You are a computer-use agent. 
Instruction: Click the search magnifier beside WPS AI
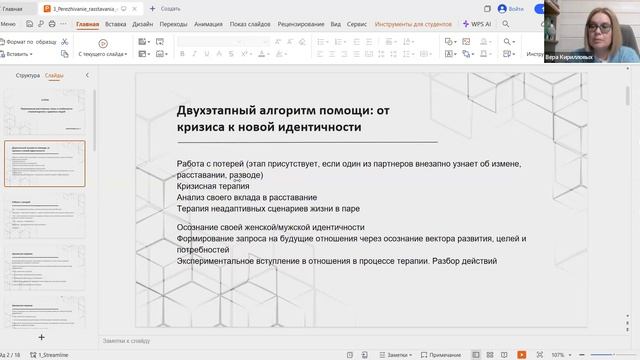[x=506, y=24]
